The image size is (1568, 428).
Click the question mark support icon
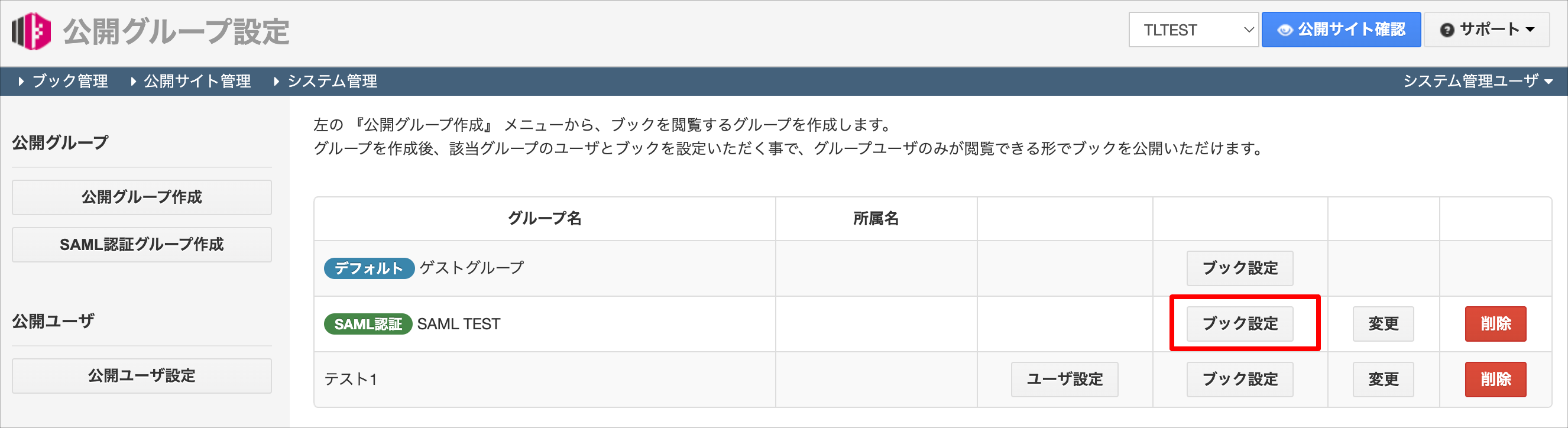[x=1446, y=30]
